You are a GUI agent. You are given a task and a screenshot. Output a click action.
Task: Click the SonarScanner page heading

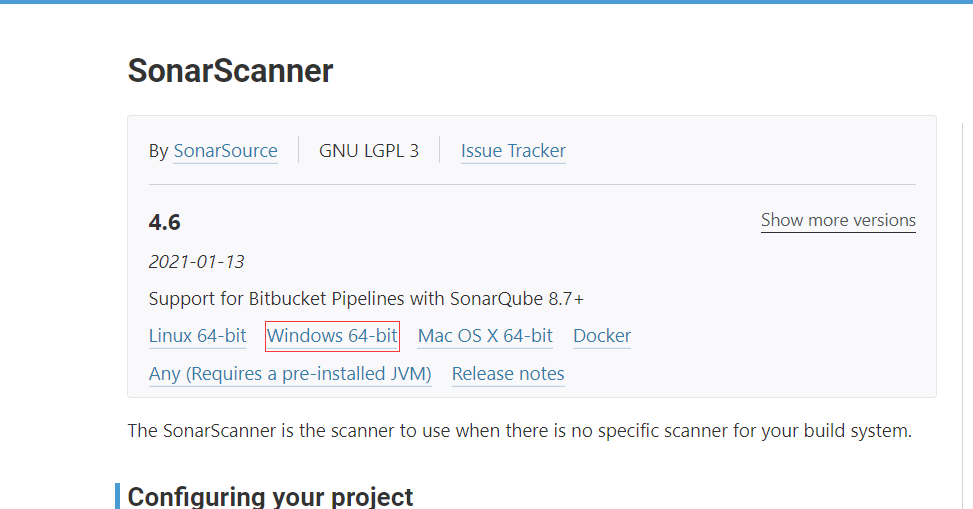pyautogui.click(x=230, y=71)
